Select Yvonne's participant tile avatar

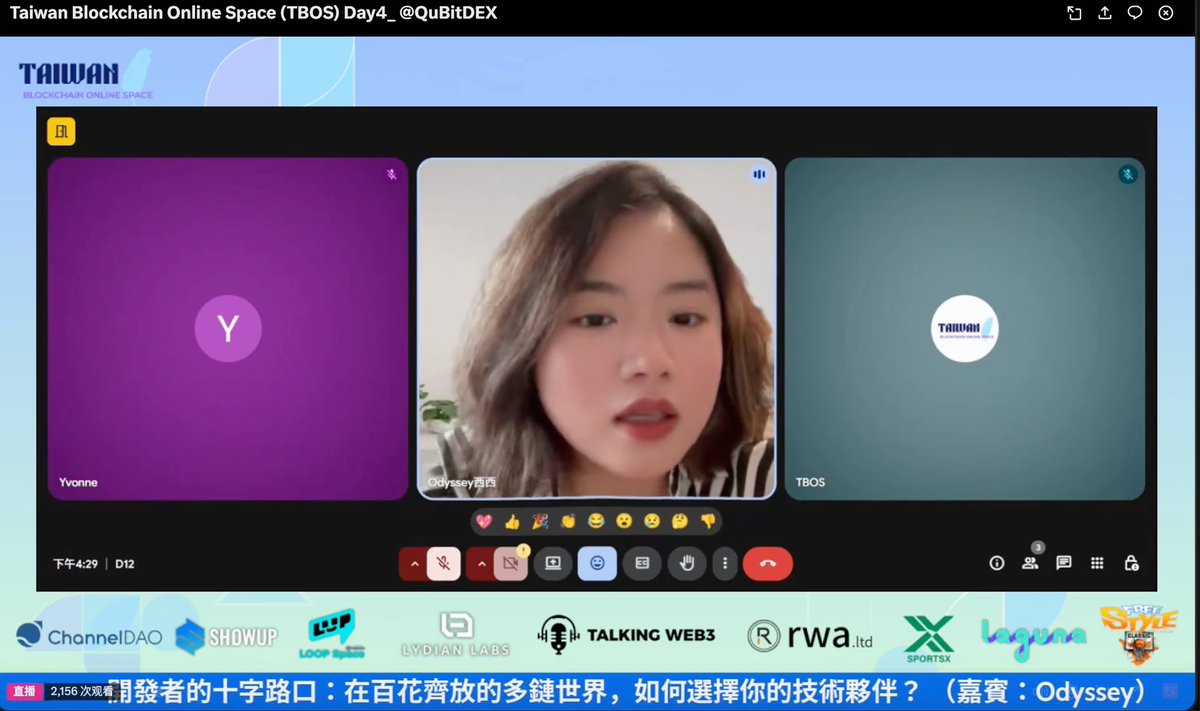point(228,328)
